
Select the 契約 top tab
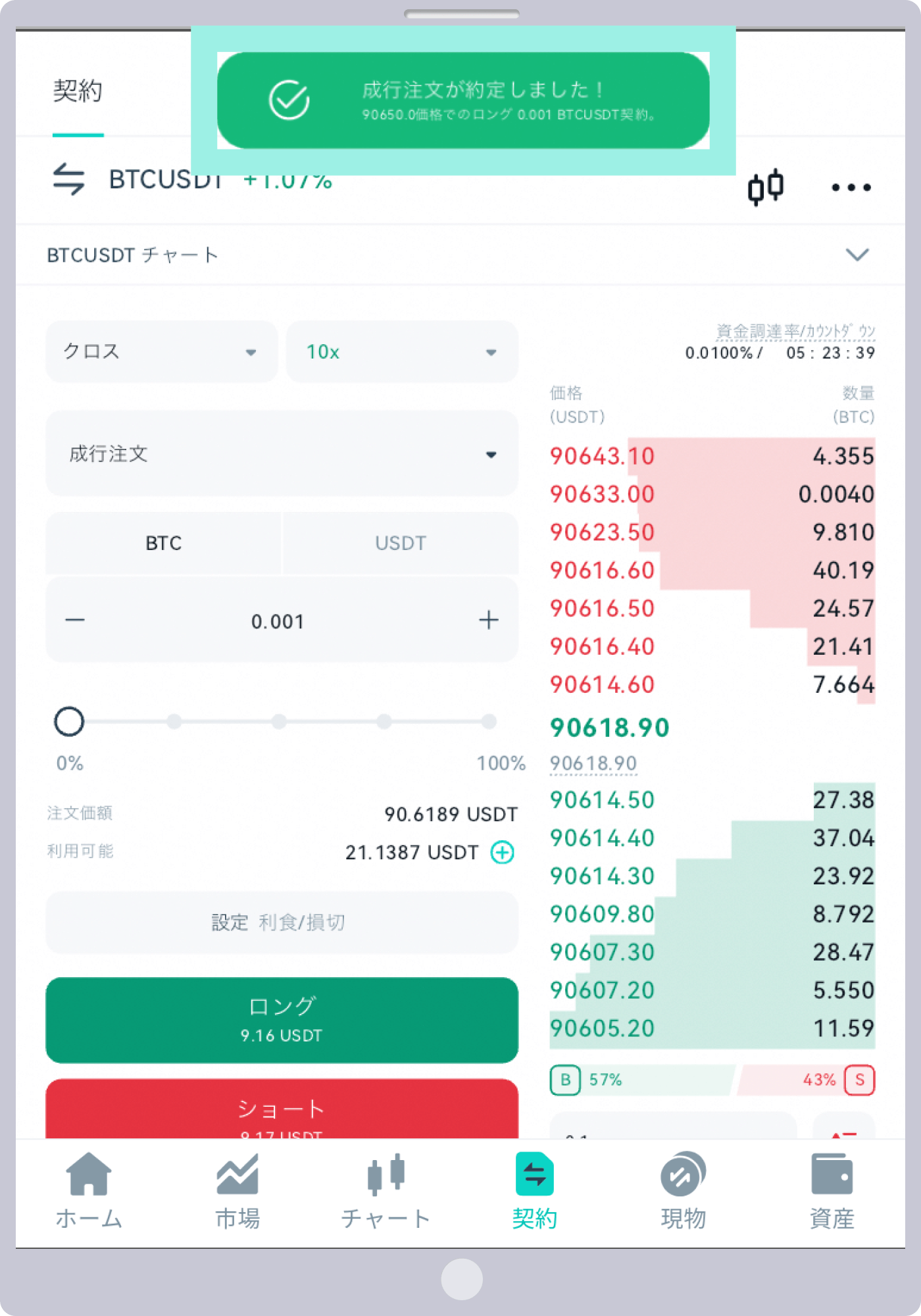click(x=78, y=91)
